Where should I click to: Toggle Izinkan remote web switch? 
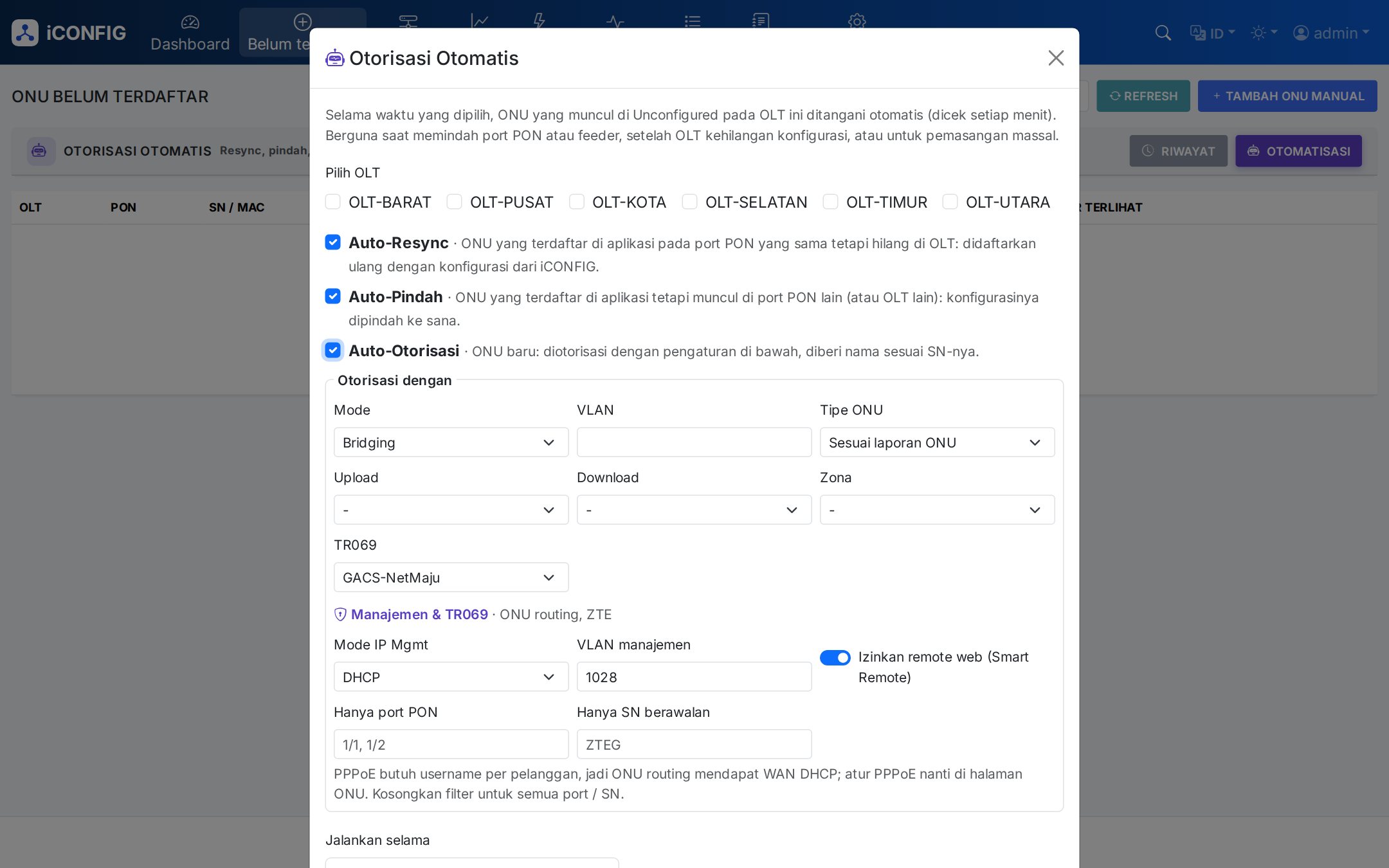tap(835, 658)
